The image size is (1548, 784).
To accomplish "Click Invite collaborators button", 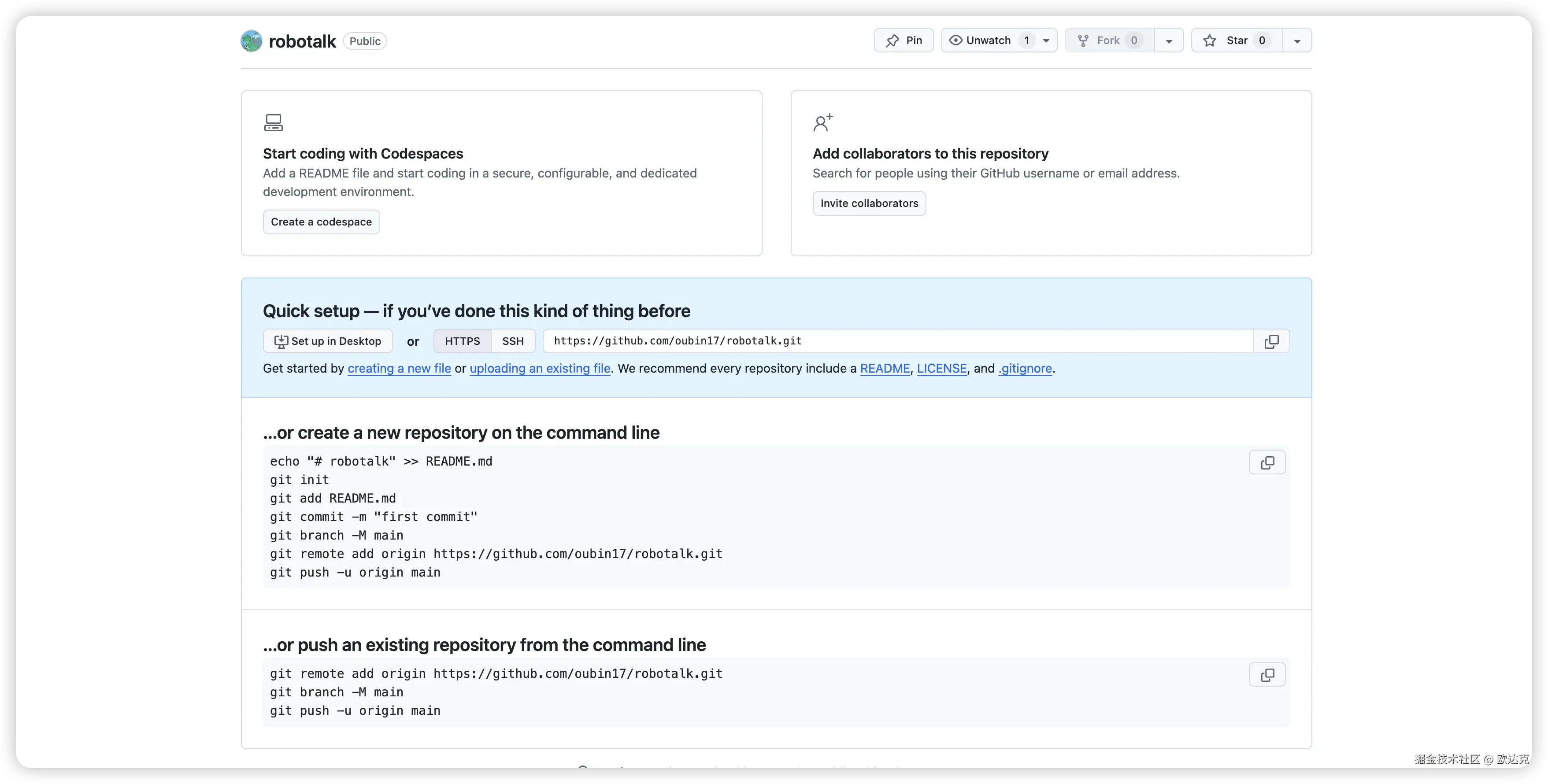I will pyautogui.click(x=869, y=203).
